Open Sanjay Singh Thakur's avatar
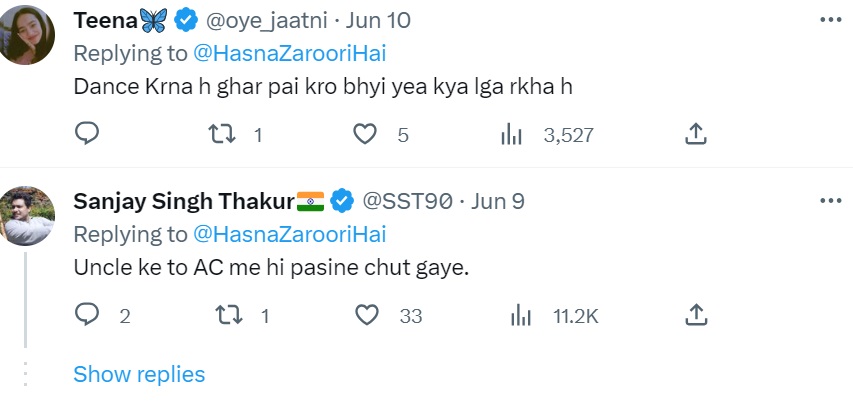Screen dimensions: 853x401 point(27,215)
